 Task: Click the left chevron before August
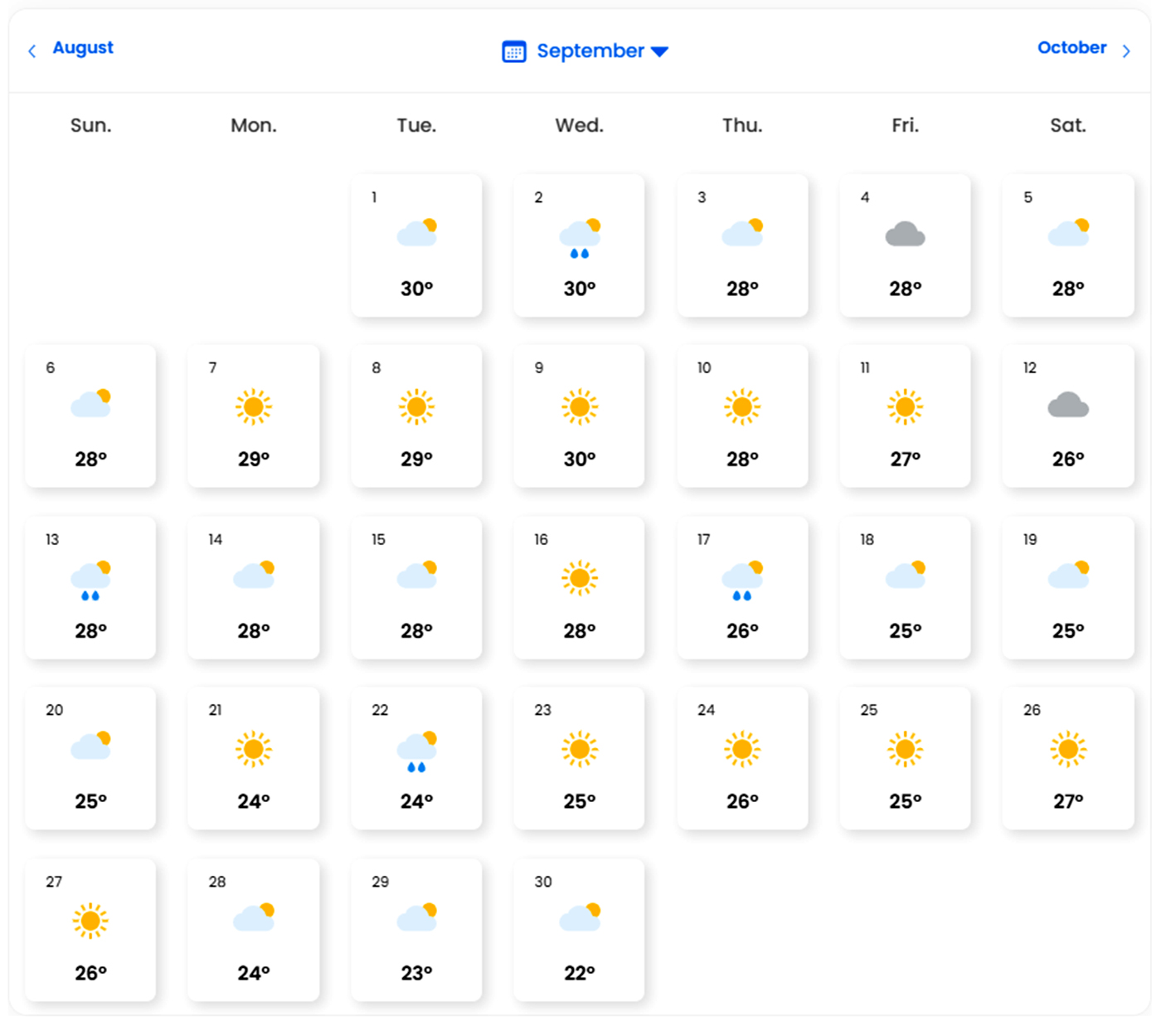32,51
